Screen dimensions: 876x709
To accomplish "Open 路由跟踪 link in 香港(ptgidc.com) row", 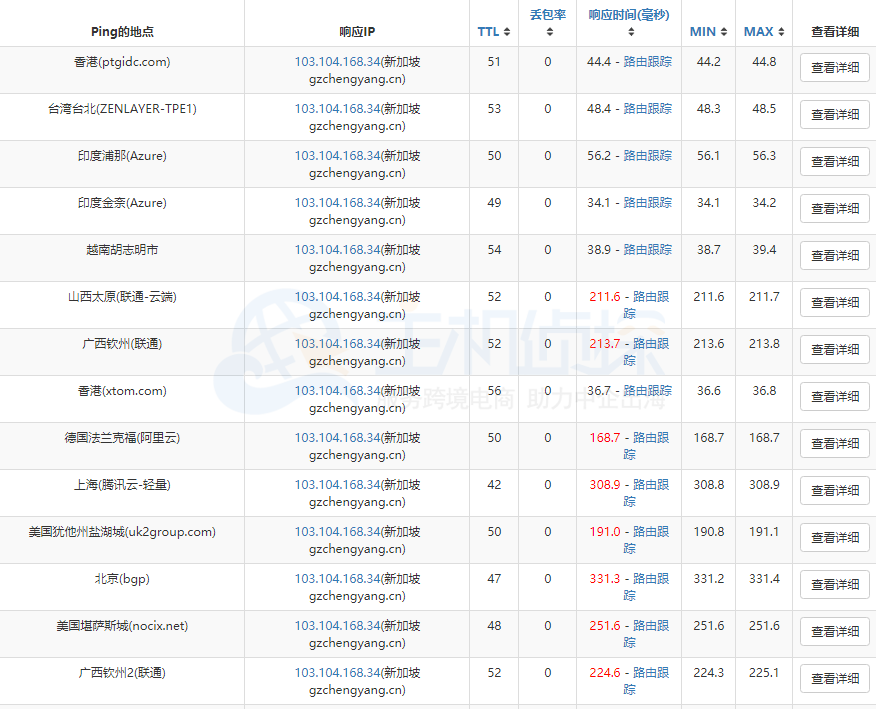I will tap(648, 61).
